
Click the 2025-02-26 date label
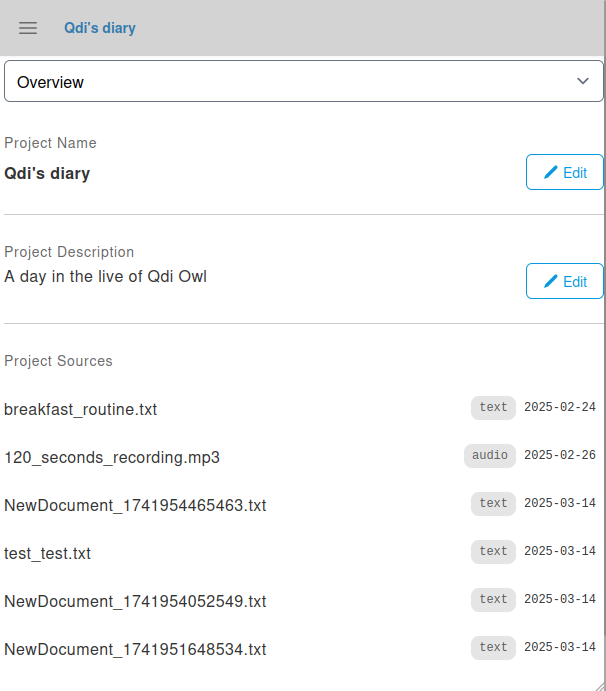click(x=559, y=456)
